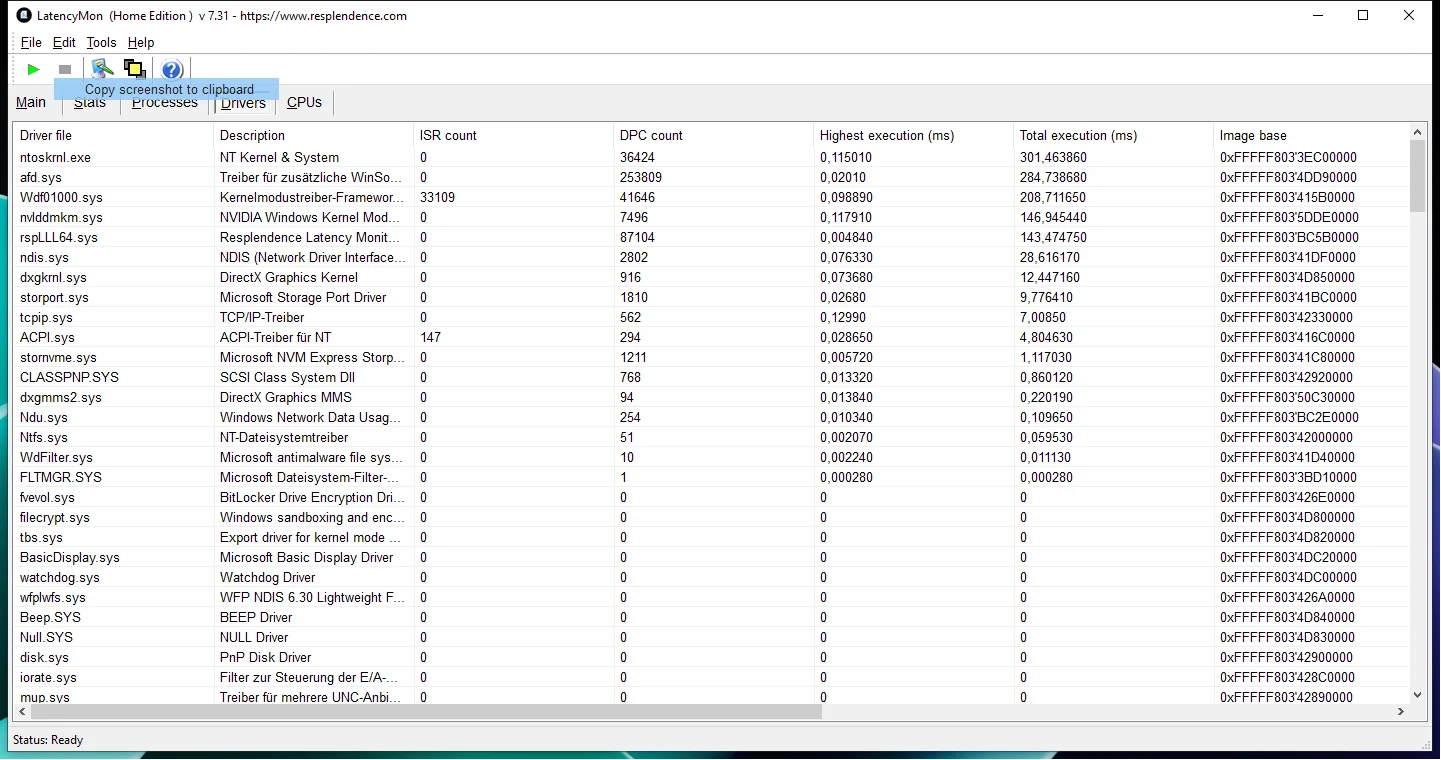Sort by the ISR count column header
Image resolution: width=1441 pixels, height=760 pixels.
[x=514, y=135]
